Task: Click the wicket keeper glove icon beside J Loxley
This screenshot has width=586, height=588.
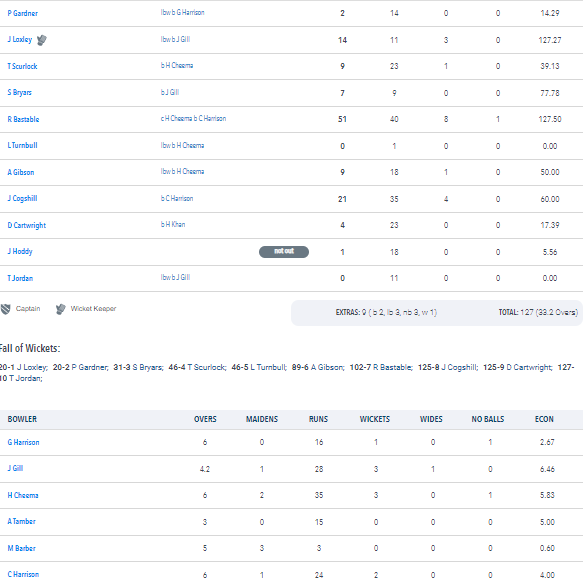Action: [x=42, y=40]
